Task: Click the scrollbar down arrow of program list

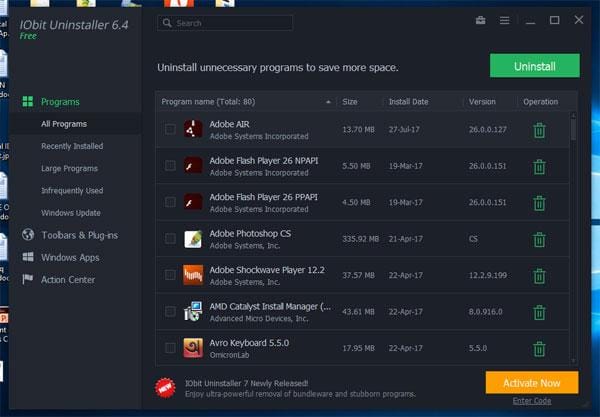Action: (573, 360)
